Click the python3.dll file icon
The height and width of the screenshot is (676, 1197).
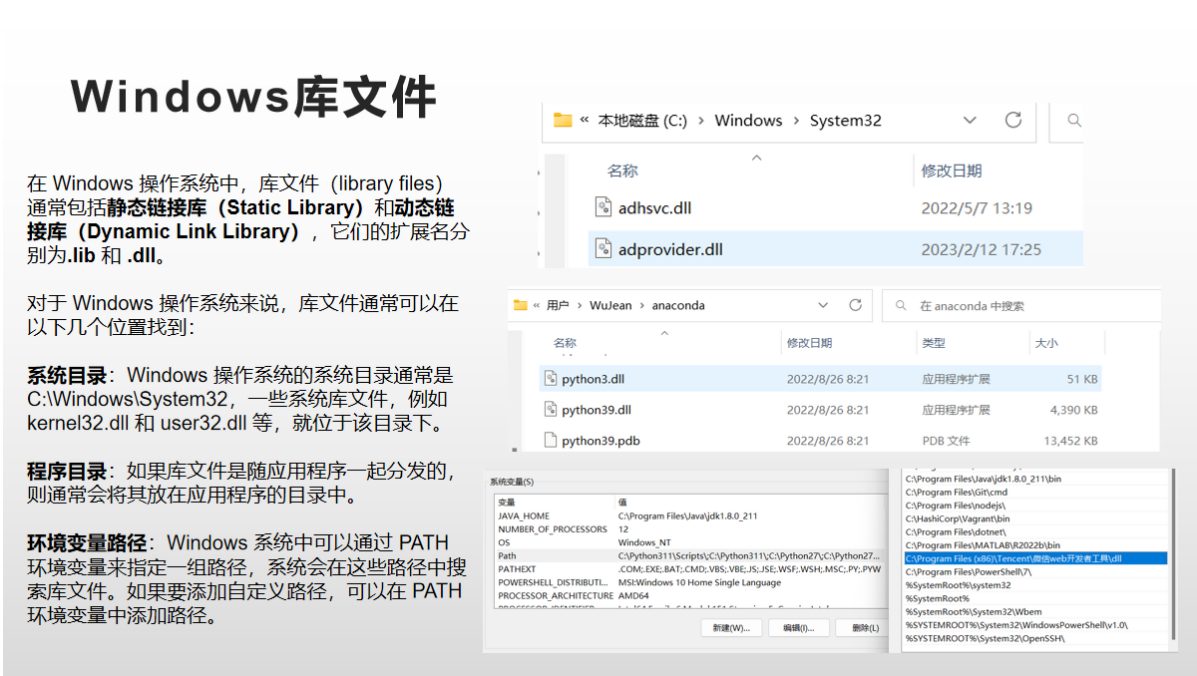(x=550, y=378)
